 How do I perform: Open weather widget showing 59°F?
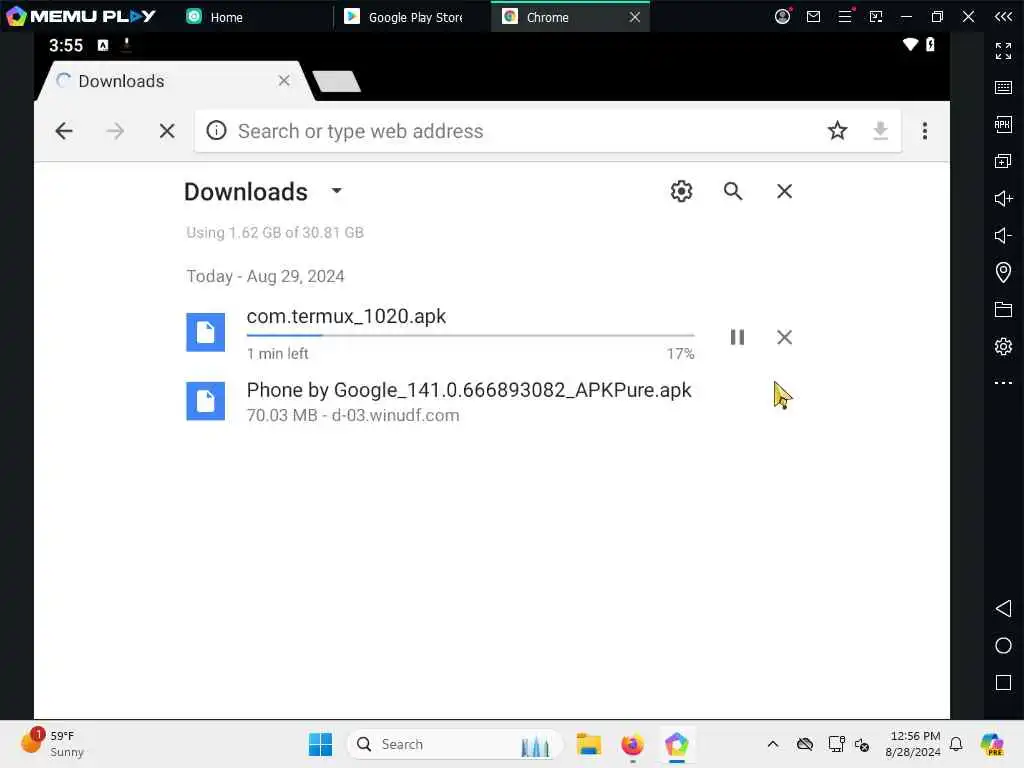(52, 743)
